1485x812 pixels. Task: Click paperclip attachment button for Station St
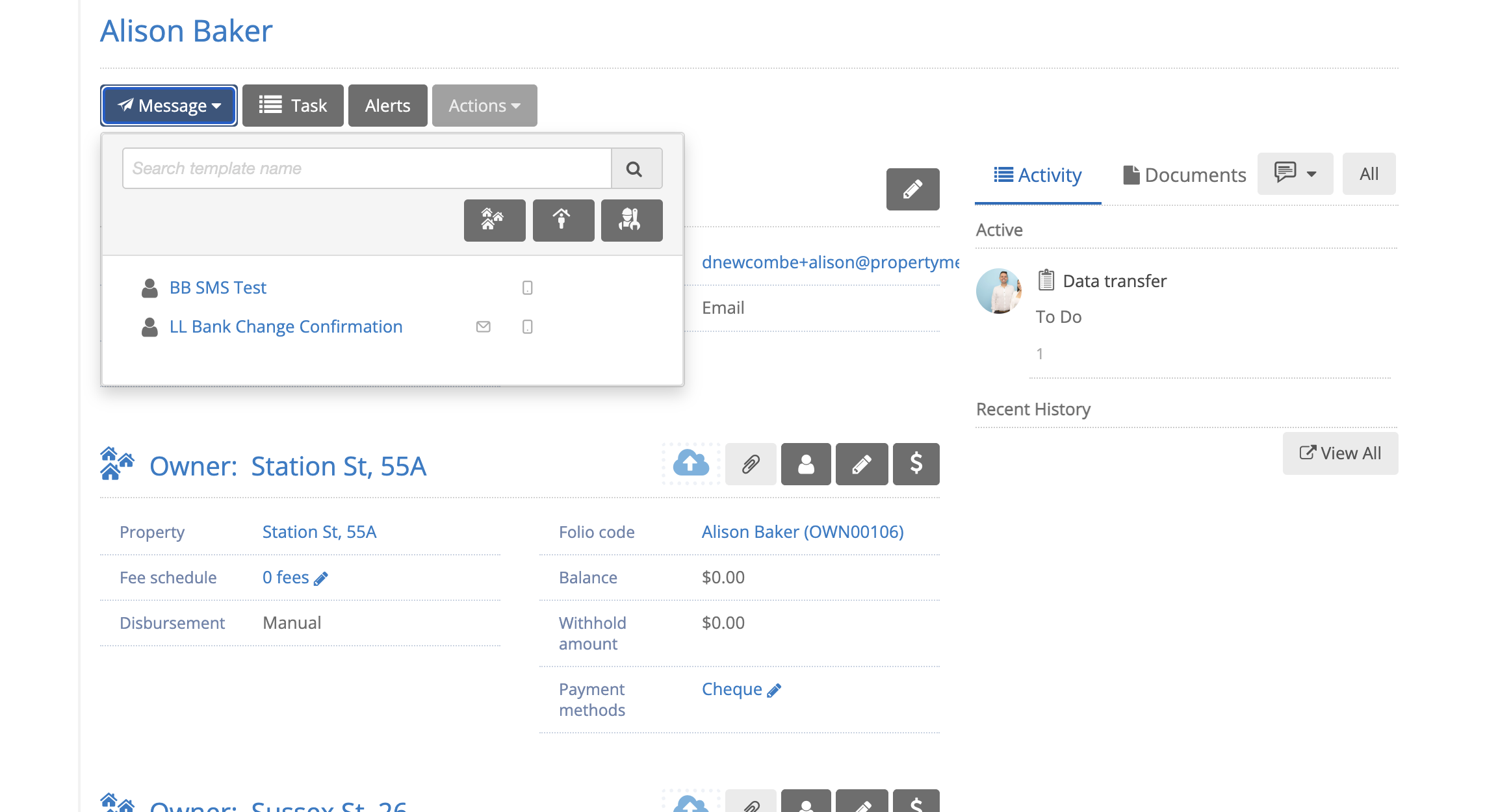pyautogui.click(x=751, y=464)
